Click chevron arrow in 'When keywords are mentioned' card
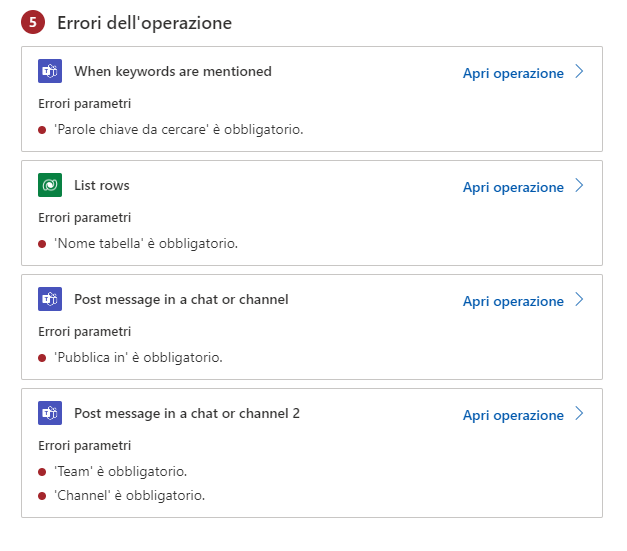Image resolution: width=627 pixels, height=551 pixels. coord(579,72)
